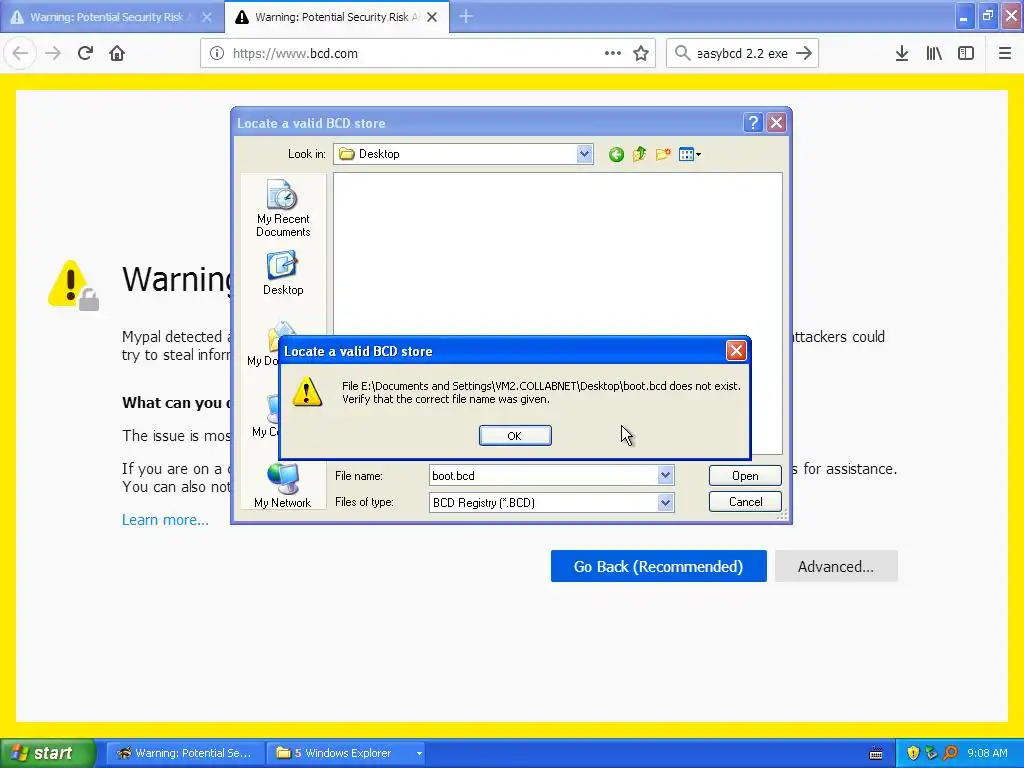Open My Network in places bar
1024x768 pixels.
pyautogui.click(x=282, y=485)
